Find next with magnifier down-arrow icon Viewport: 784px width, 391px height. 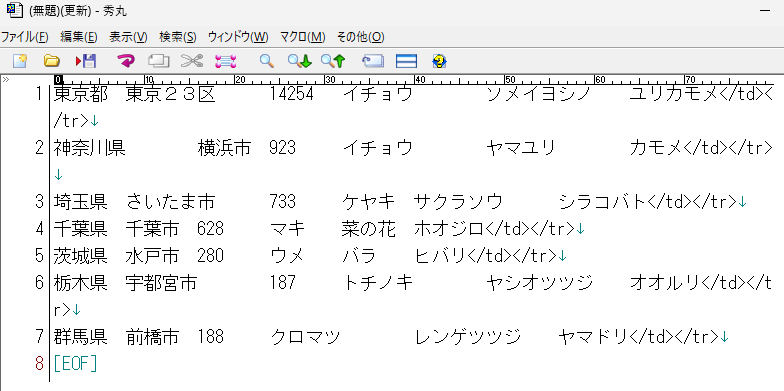(x=300, y=62)
